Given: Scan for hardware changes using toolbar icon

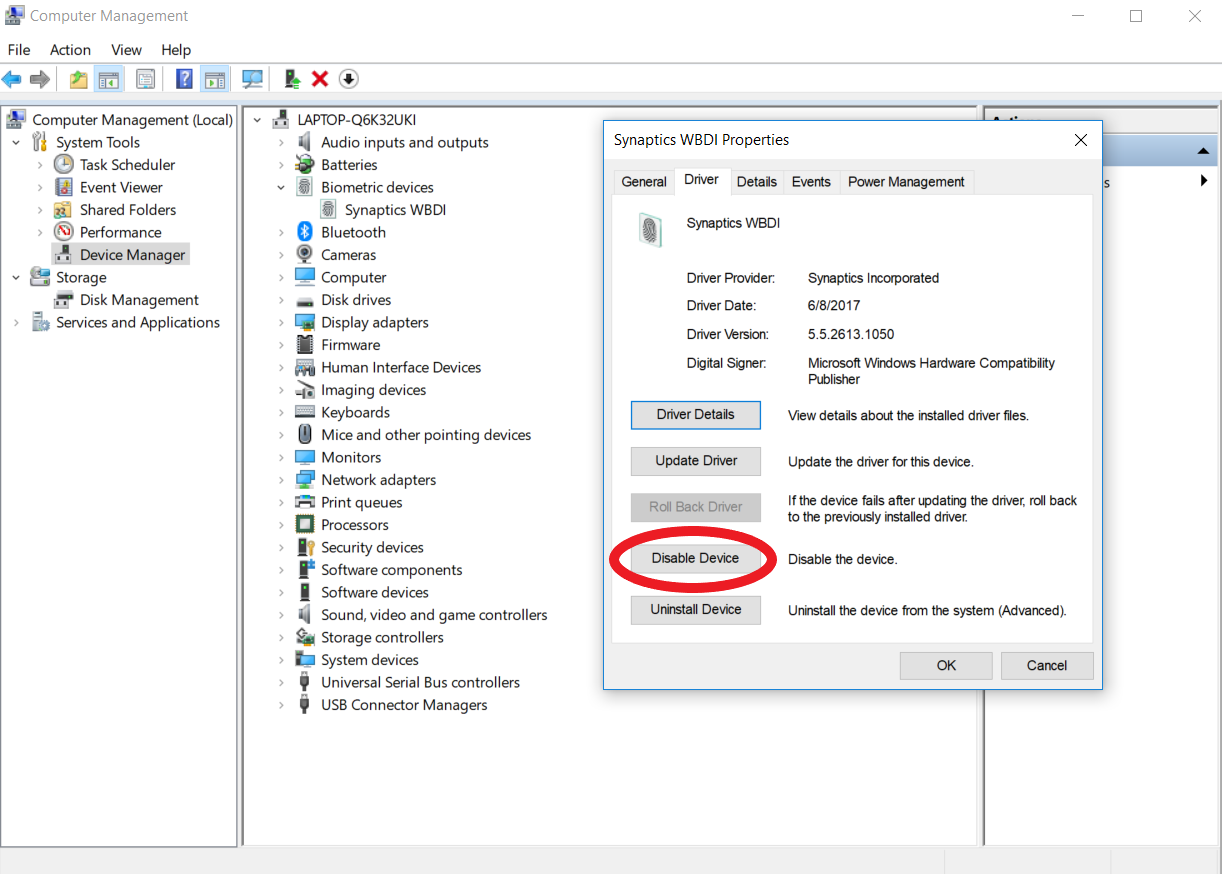Looking at the screenshot, I should pos(252,78).
